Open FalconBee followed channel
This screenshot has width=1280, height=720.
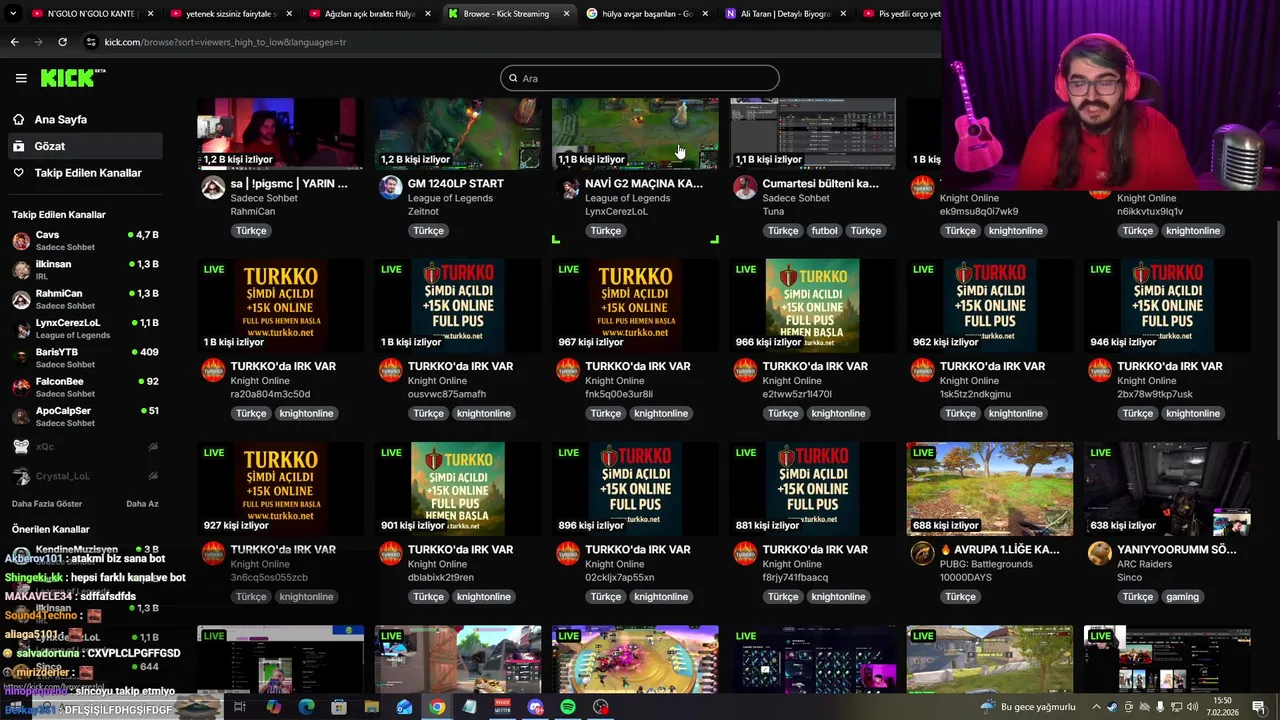click(x=85, y=387)
